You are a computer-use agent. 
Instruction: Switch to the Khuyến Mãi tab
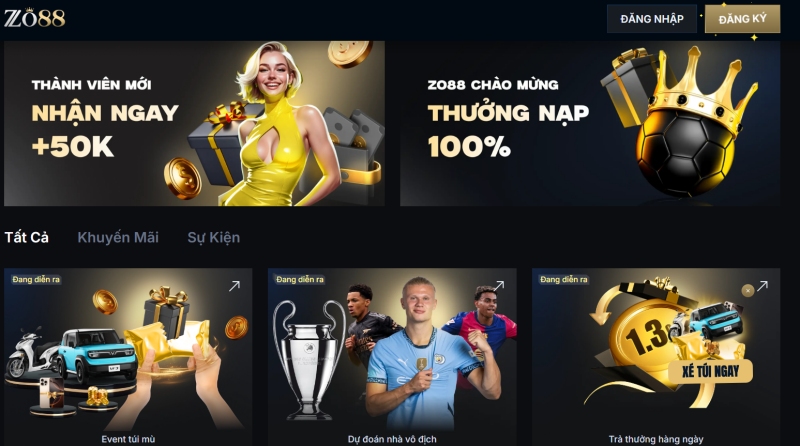tap(118, 237)
